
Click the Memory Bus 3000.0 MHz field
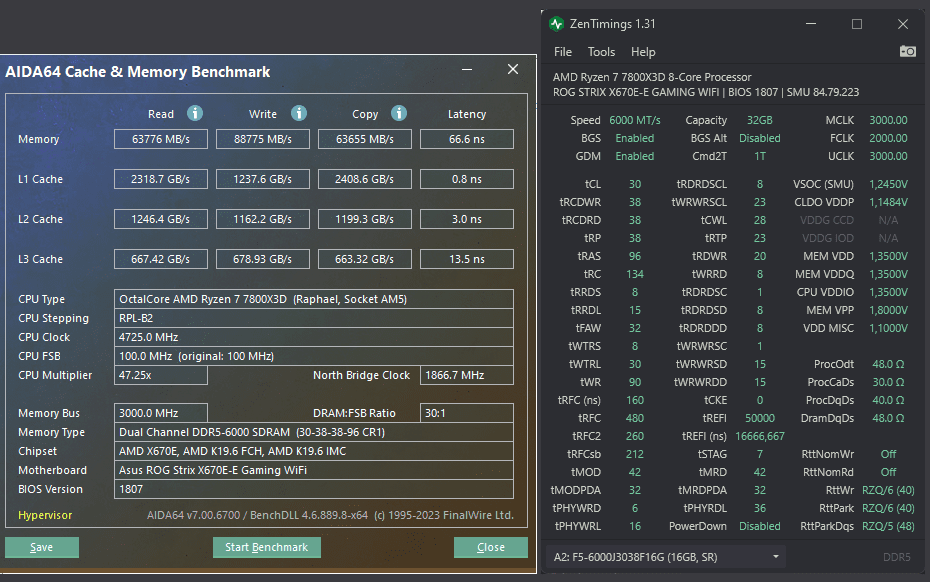point(161,413)
